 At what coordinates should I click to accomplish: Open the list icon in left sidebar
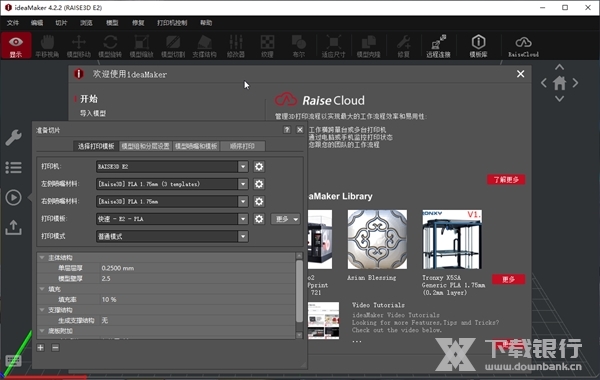(13, 167)
